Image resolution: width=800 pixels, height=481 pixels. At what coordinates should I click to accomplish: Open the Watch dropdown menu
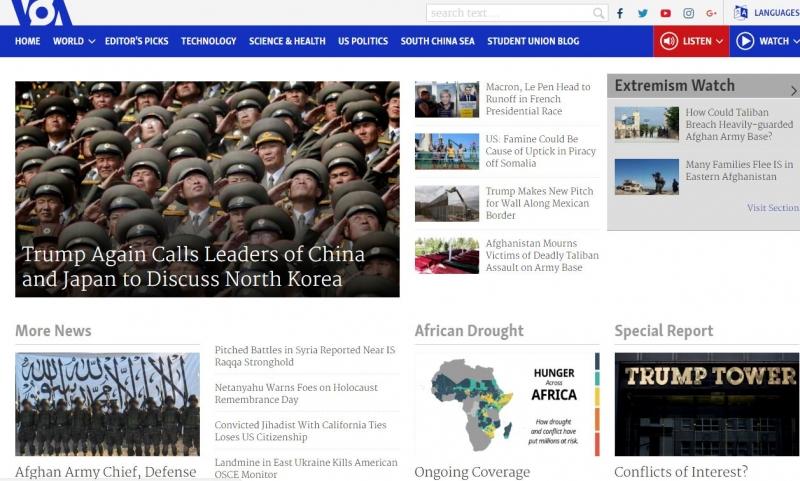point(767,41)
